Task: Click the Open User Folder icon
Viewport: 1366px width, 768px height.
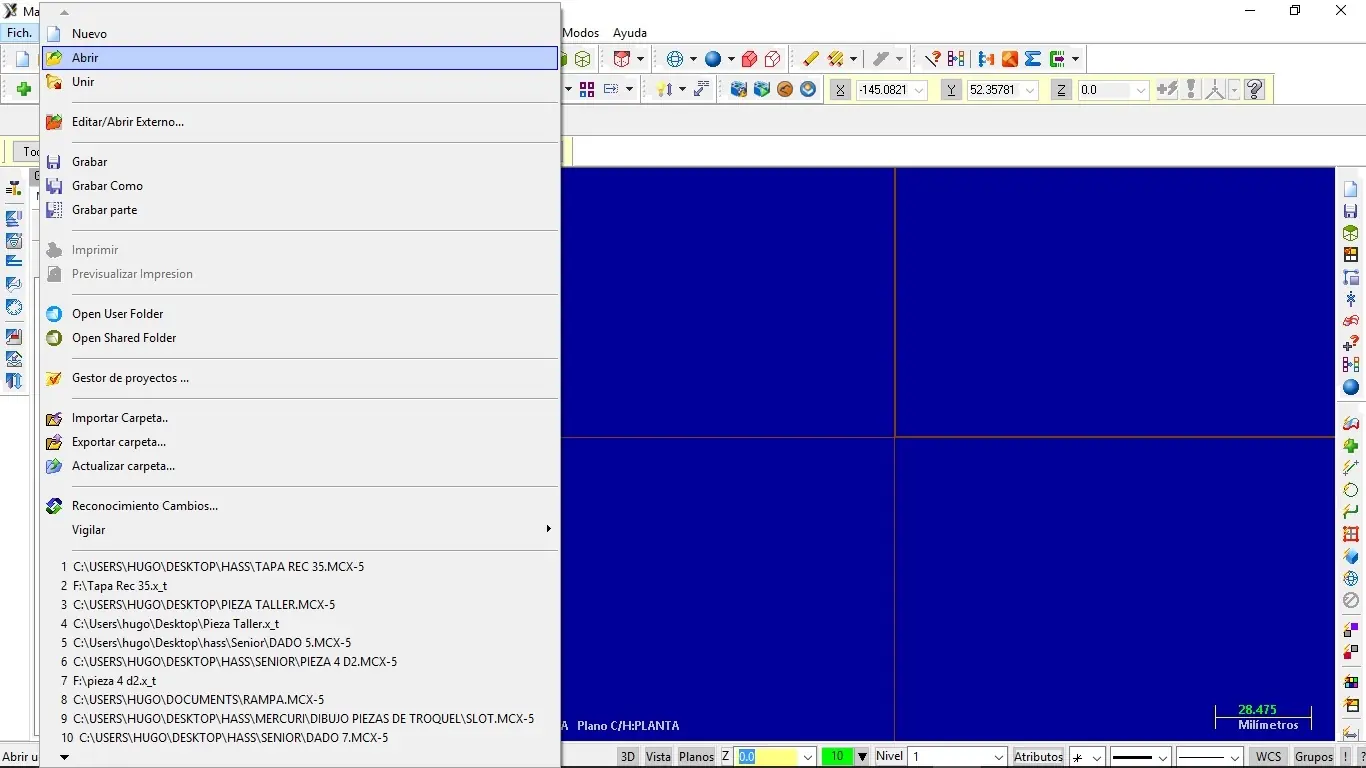Action: 54,314
